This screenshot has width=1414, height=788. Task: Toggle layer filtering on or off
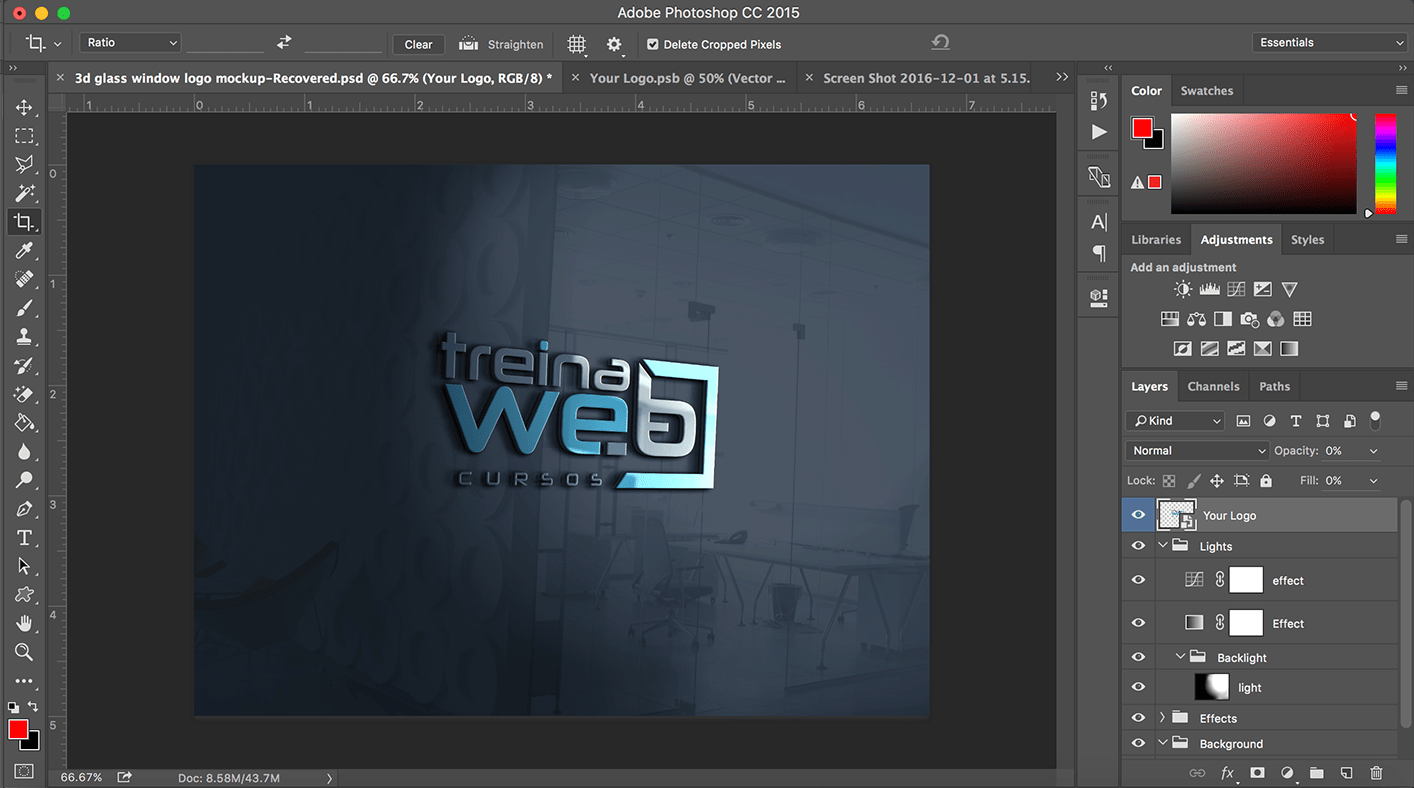click(1375, 420)
